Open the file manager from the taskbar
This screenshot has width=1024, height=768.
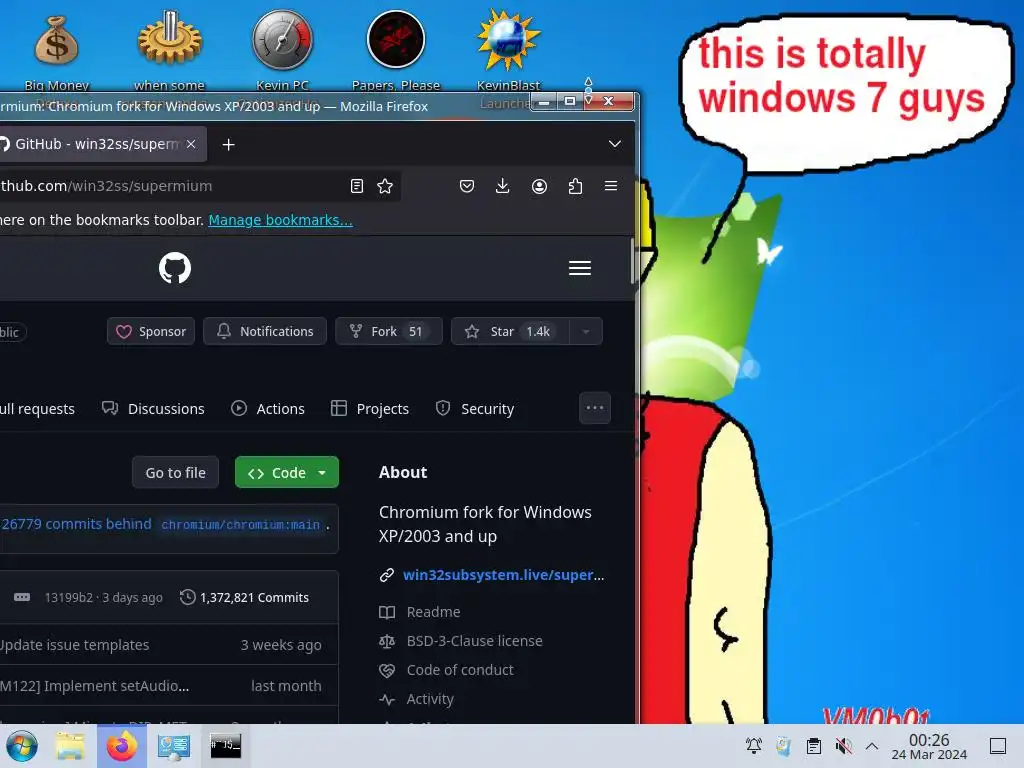pyautogui.click(x=70, y=746)
